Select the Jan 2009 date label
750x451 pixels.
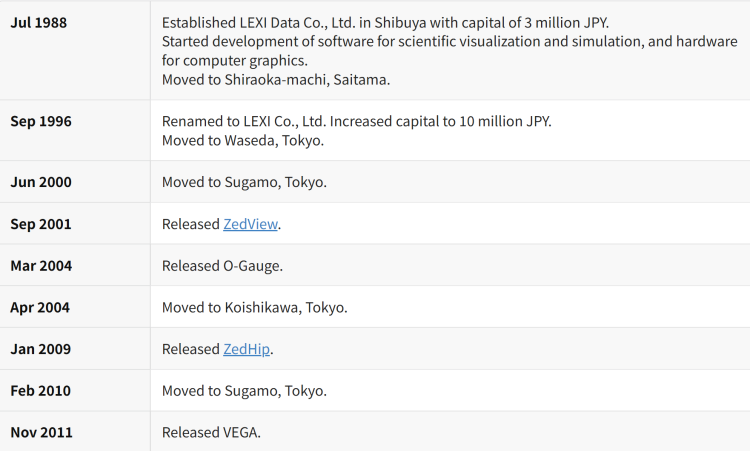(41, 349)
